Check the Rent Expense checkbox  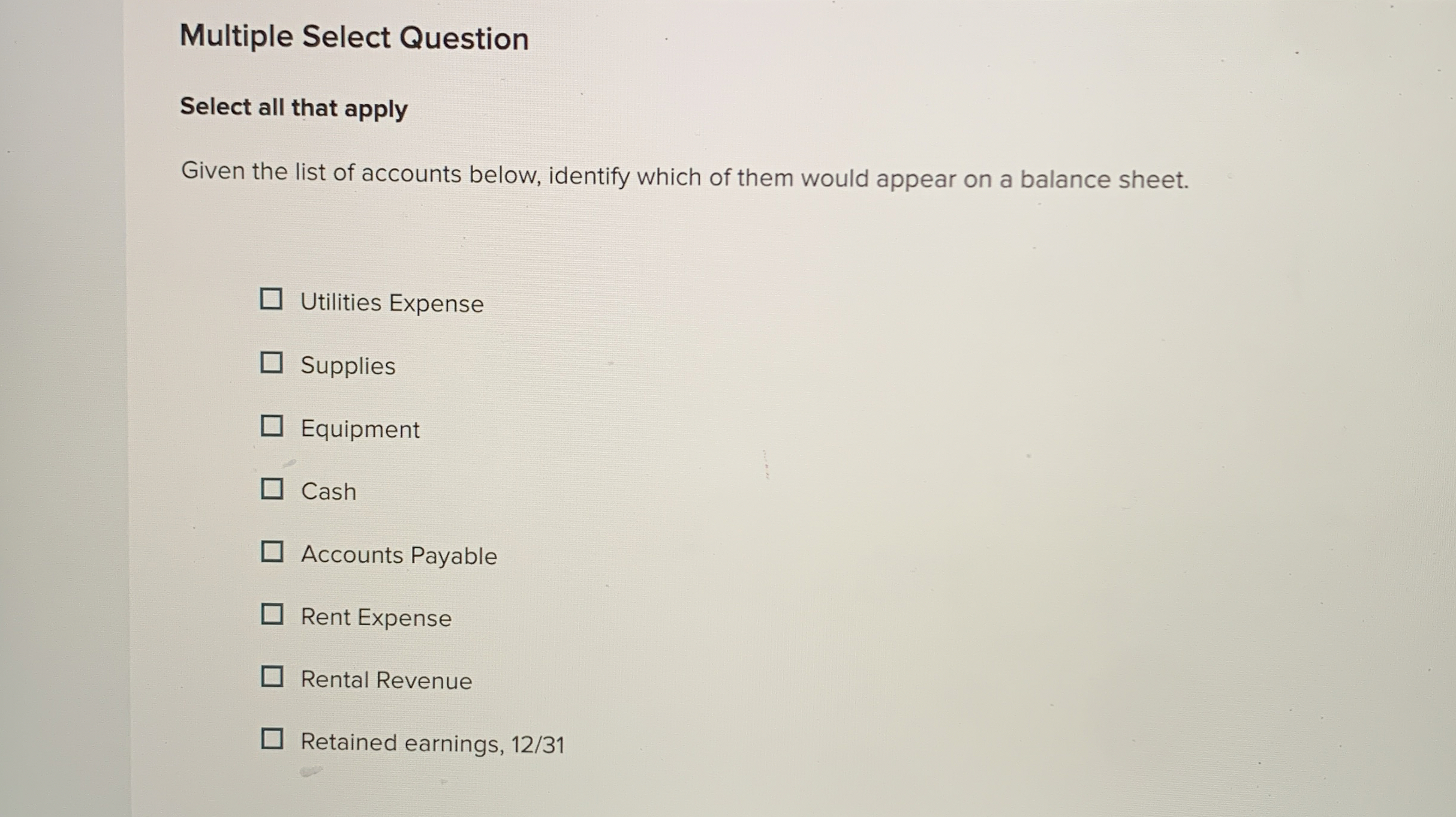tap(273, 615)
